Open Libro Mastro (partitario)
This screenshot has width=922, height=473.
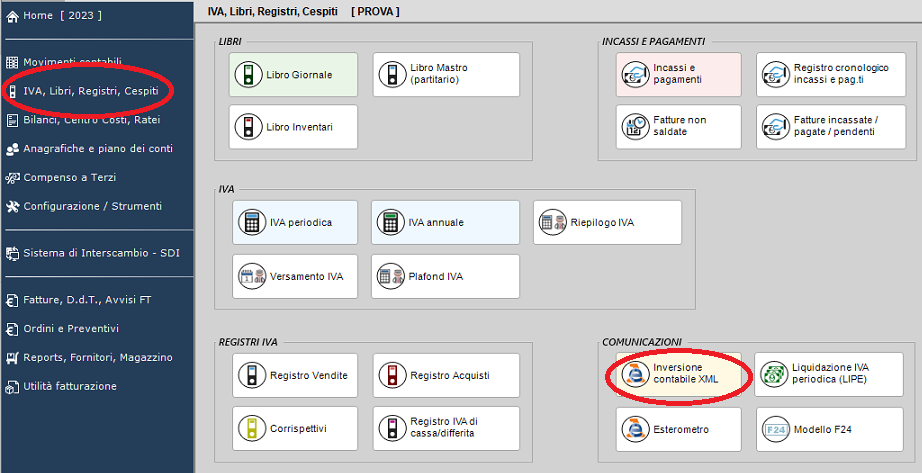pyautogui.click(x=446, y=75)
